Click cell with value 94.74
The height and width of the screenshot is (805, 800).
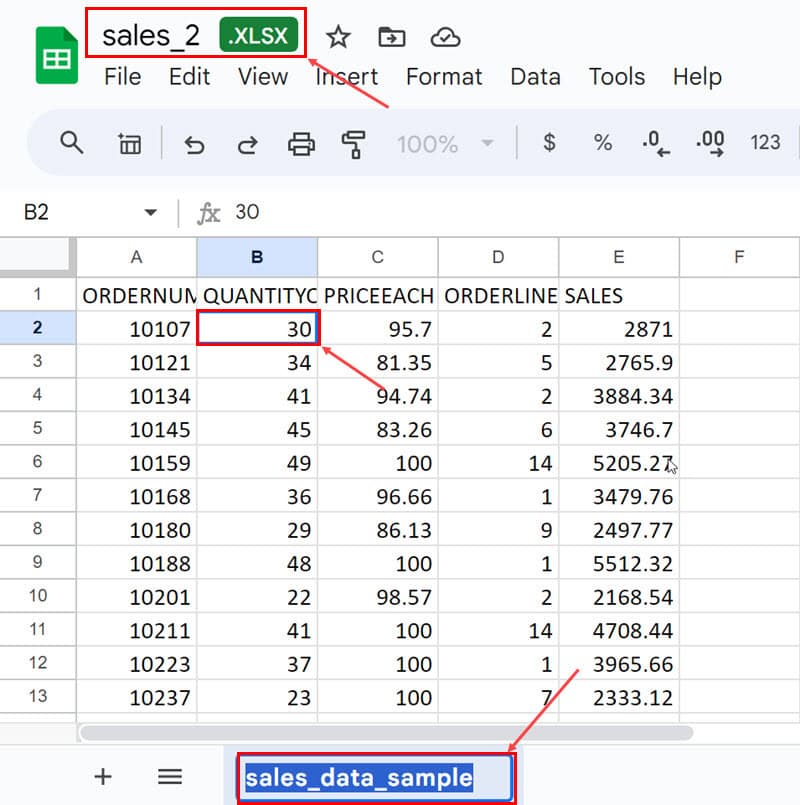[378, 395]
